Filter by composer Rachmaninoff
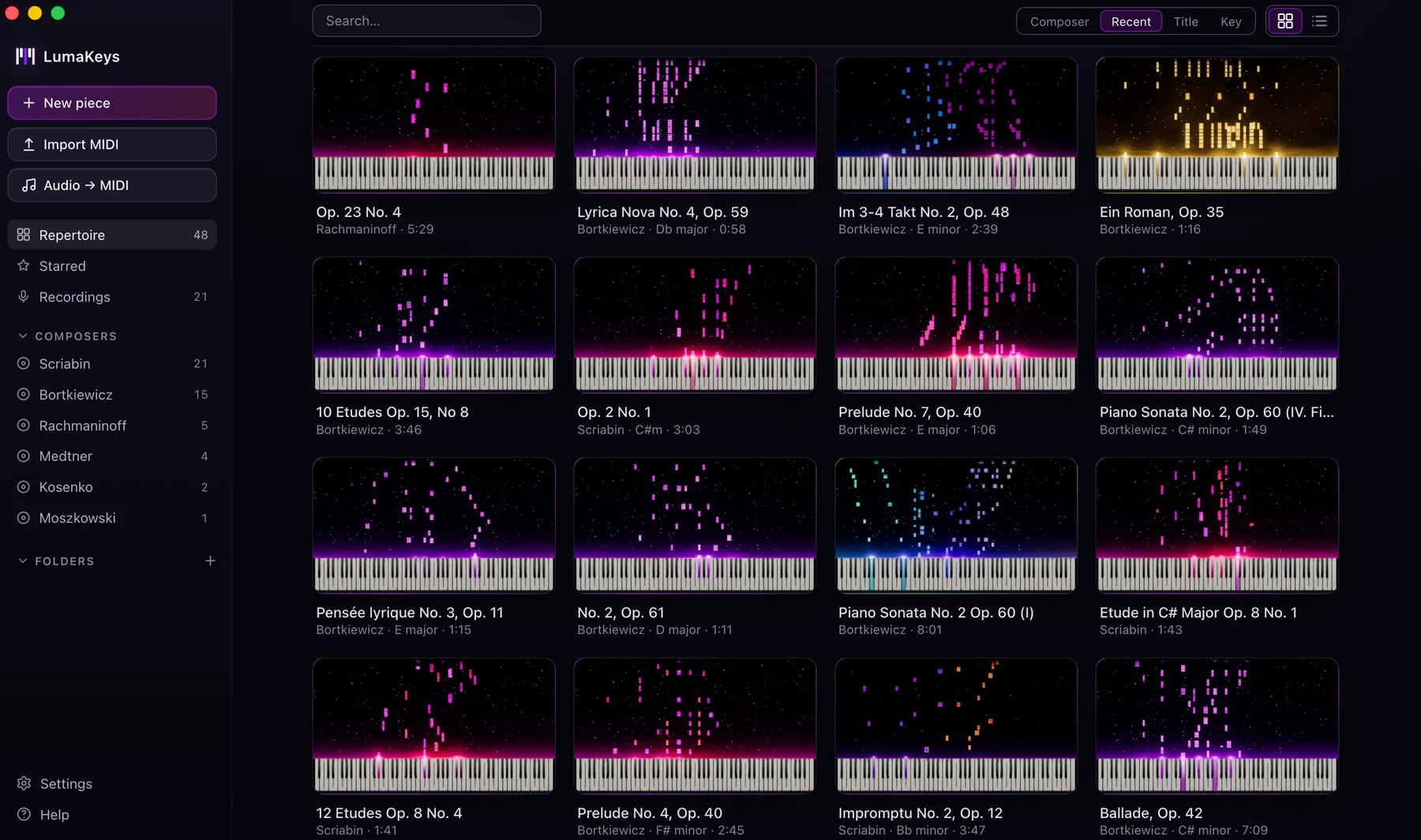This screenshot has width=1421, height=840. pos(112,425)
